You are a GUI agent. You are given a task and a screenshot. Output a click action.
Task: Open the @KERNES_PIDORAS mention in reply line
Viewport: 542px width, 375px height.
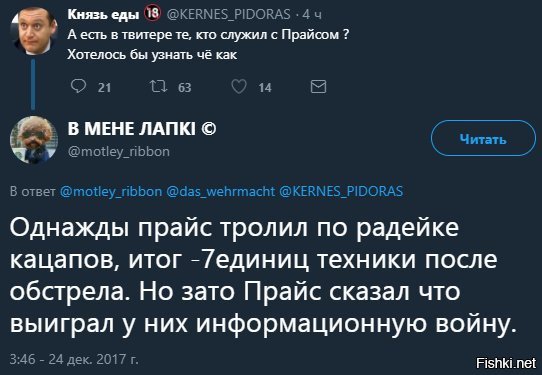pos(341,191)
